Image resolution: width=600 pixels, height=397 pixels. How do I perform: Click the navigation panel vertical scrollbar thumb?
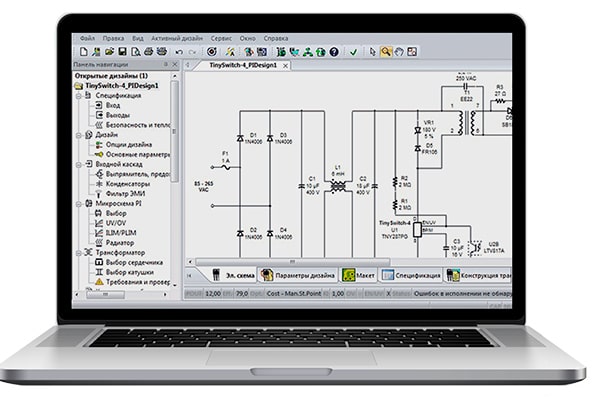(x=174, y=131)
